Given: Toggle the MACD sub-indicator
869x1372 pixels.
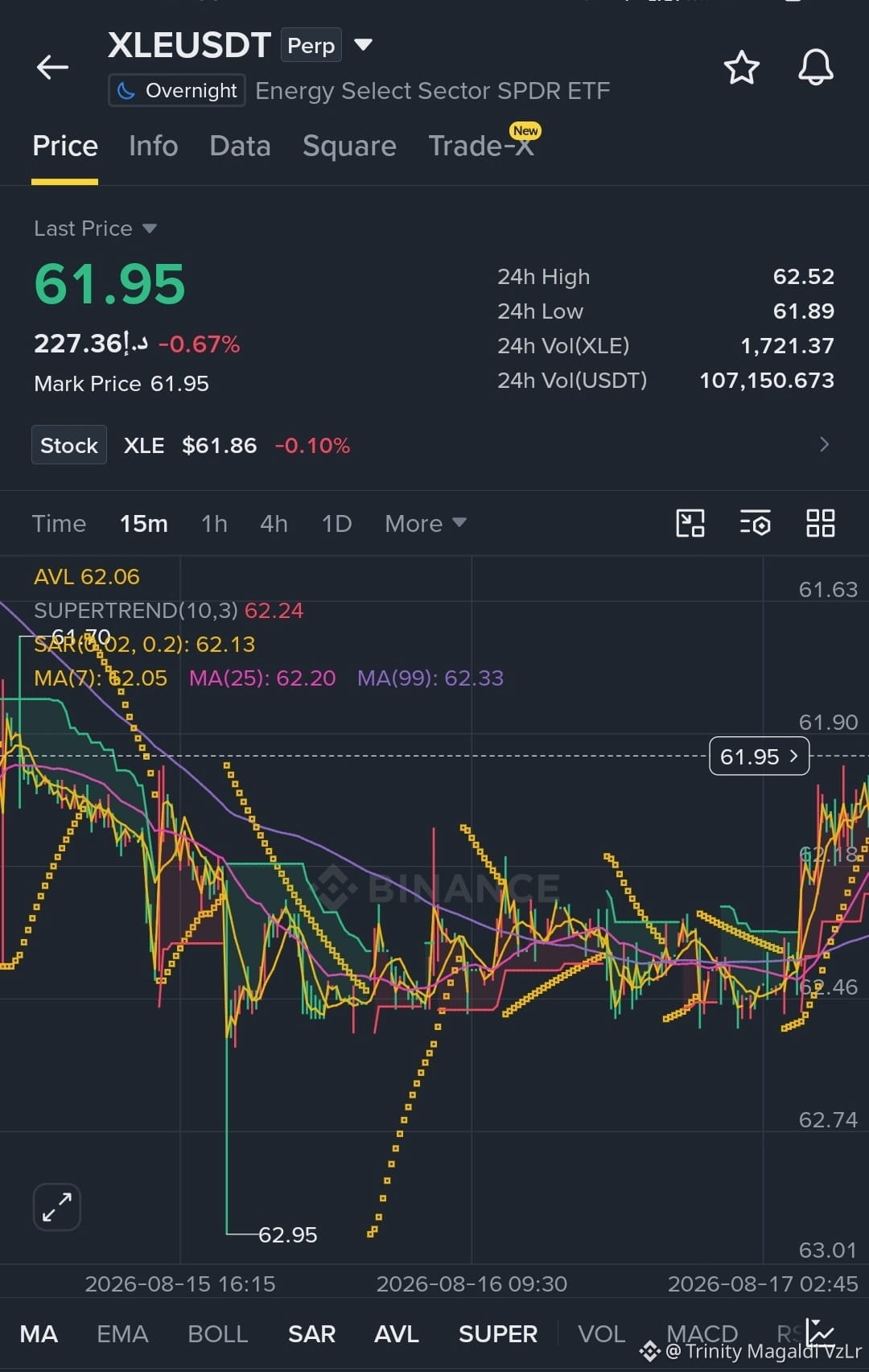Looking at the screenshot, I should [x=702, y=1333].
